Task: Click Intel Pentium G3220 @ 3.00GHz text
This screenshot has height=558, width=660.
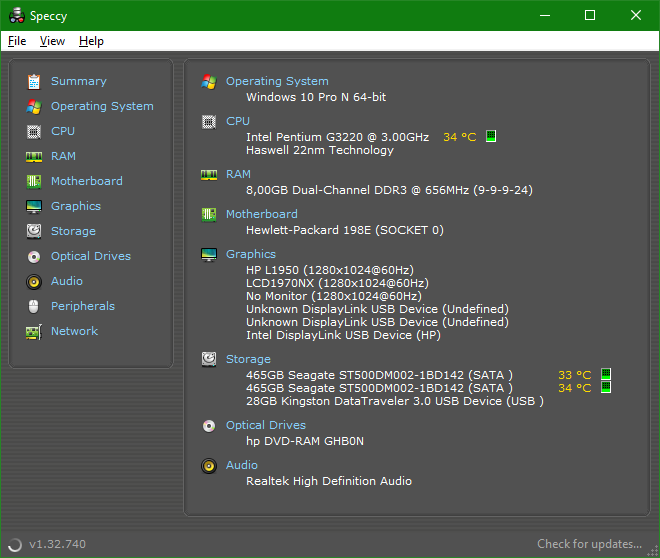Action: point(338,137)
